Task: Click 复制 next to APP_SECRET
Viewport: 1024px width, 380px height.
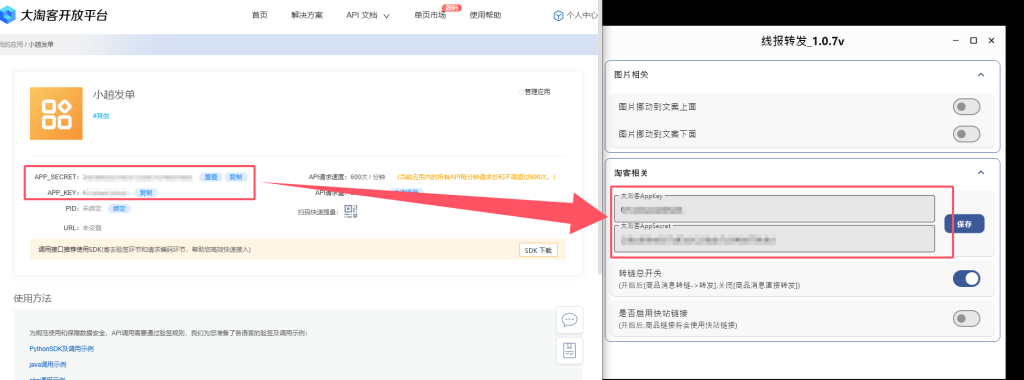Action: click(x=236, y=177)
